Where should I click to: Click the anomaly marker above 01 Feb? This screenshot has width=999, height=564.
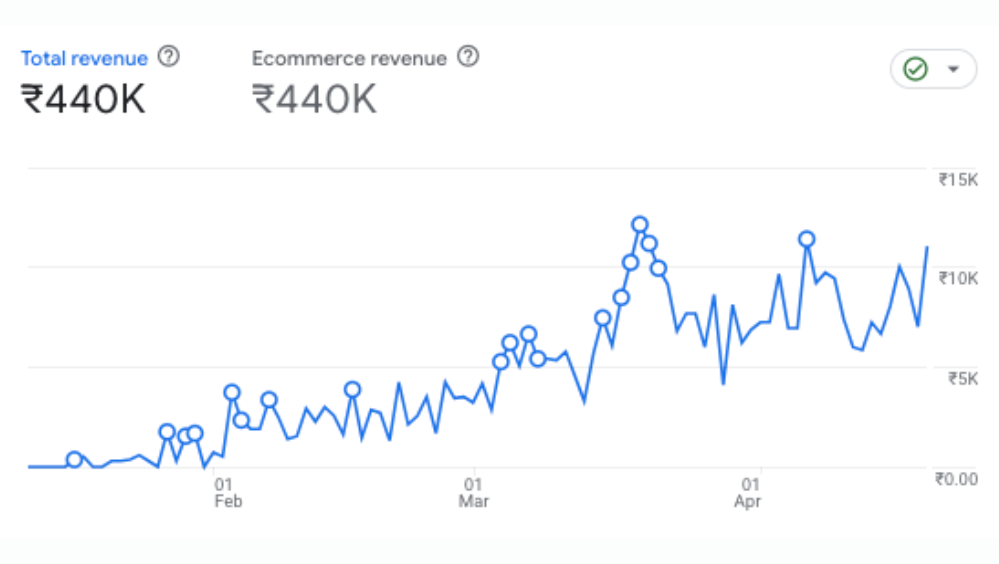tap(232, 392)
